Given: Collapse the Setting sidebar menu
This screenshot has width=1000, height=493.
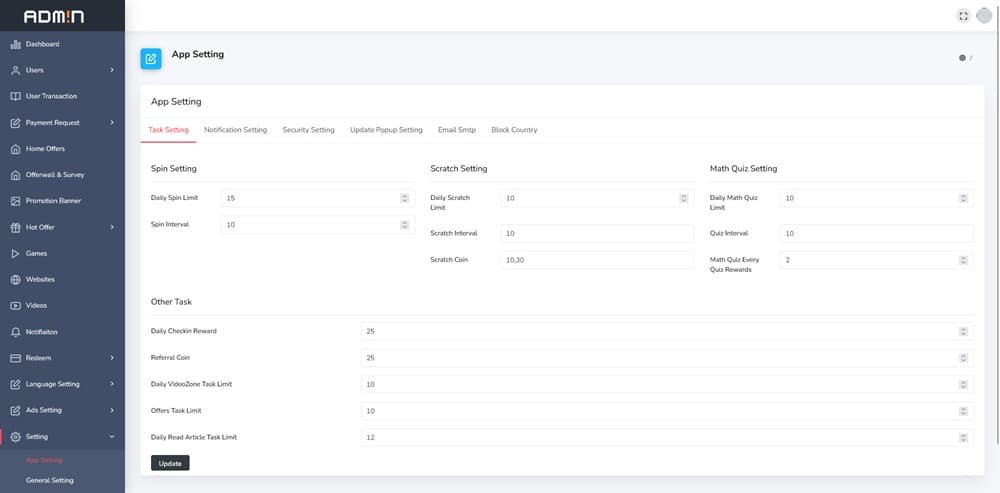Looking at the screenshot, I should pyautogui.click(x=112, y=437).
